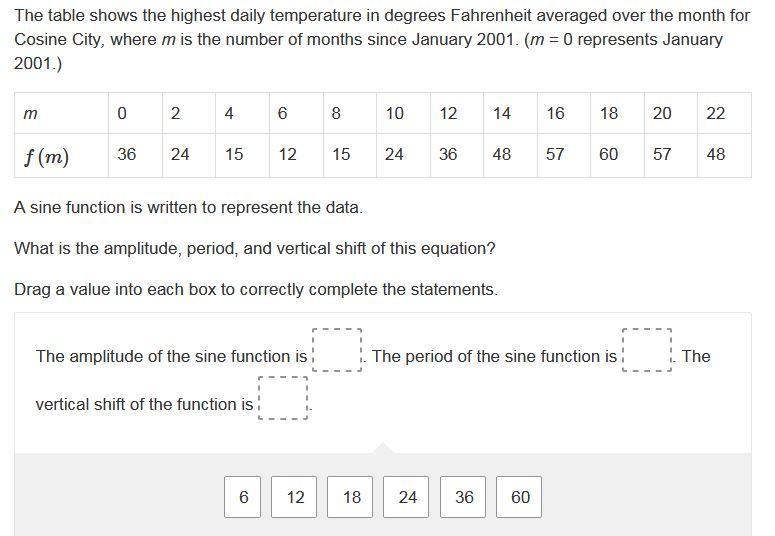
Task: Select table cell m equals 0
Action: click(x=122, y=114)
